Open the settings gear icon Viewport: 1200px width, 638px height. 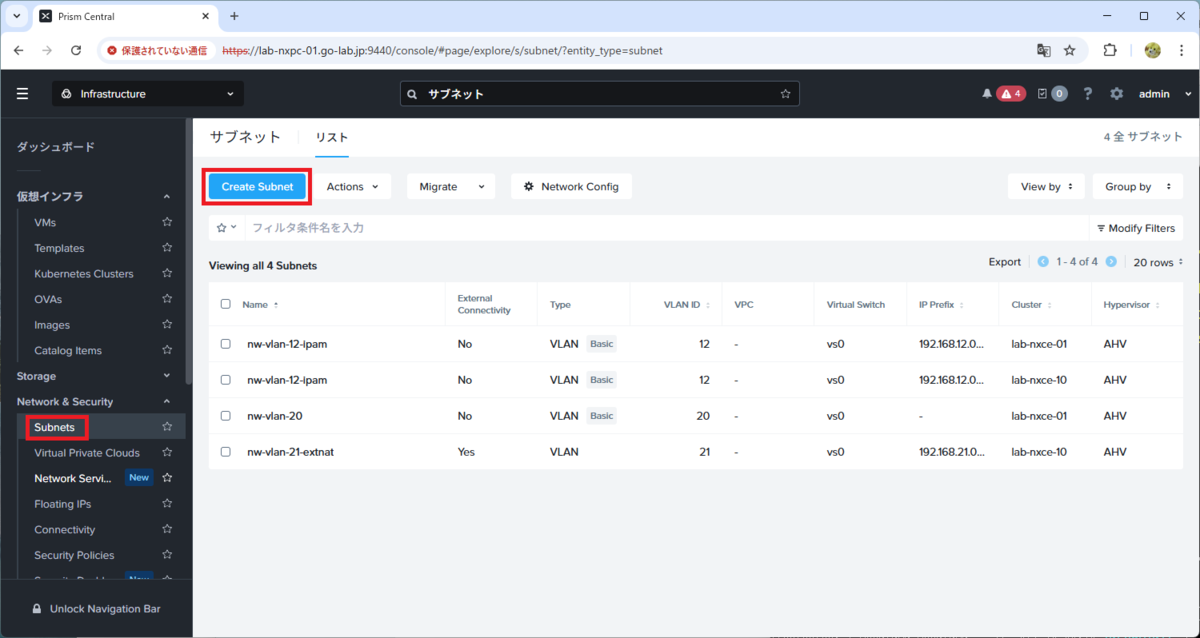[1117, 94]
